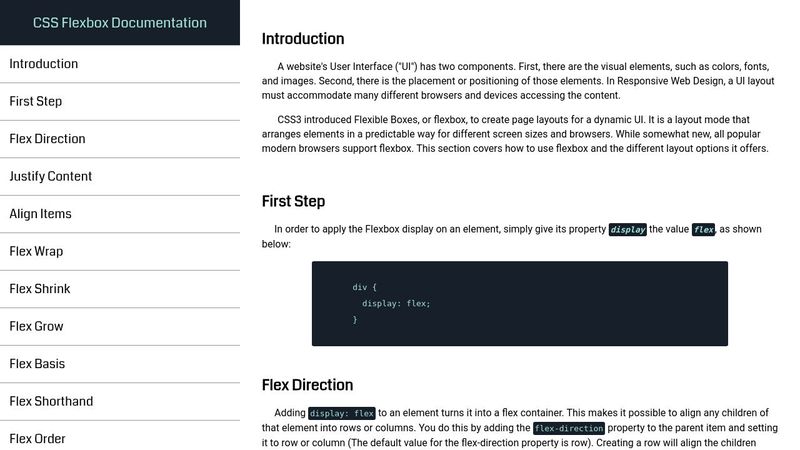Viewport: 800px width, 450px height.
Task: Click the Flex Direction content heading
Action: click(x=307, y=385)
